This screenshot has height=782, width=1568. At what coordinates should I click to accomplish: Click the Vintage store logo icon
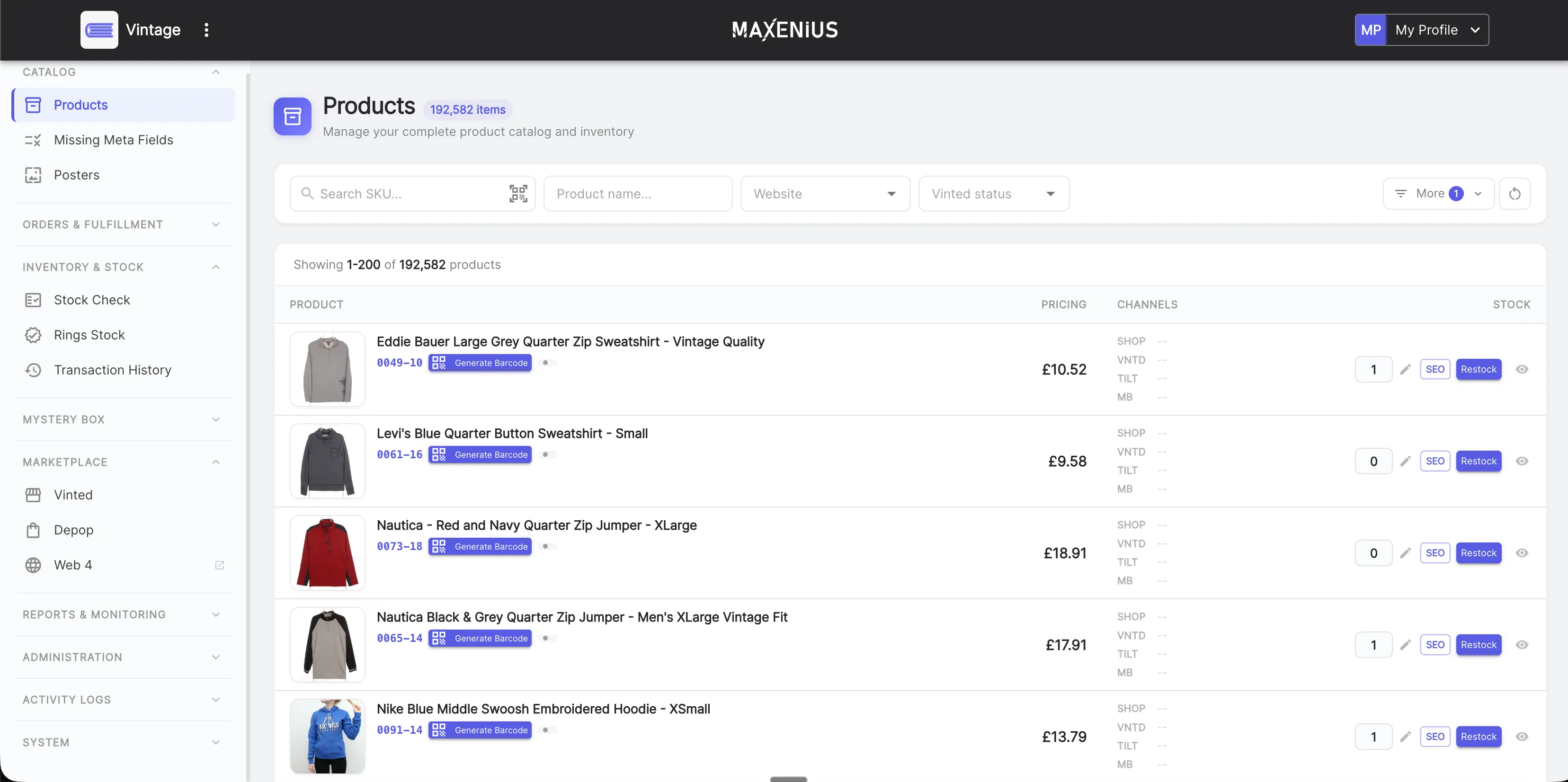pyautogui.click(x=99, y=30)
